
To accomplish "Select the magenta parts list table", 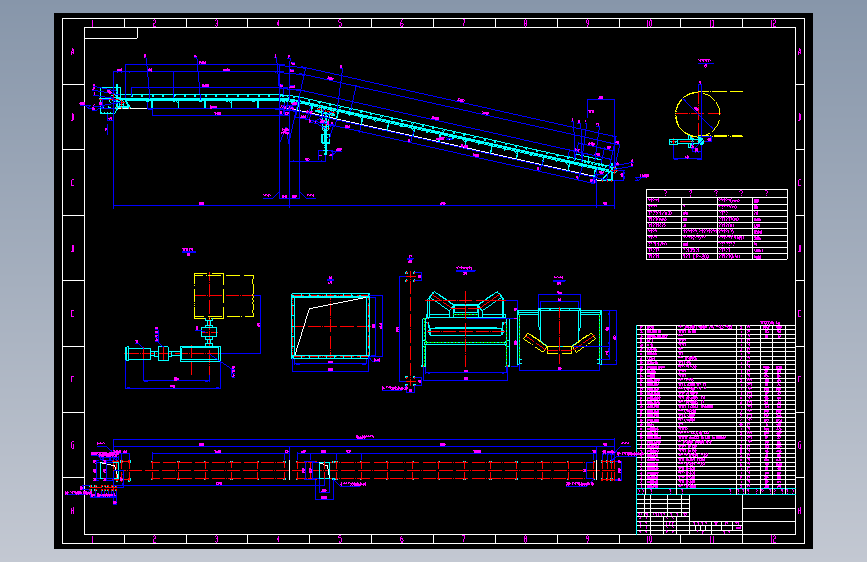I will click(716, 409).
